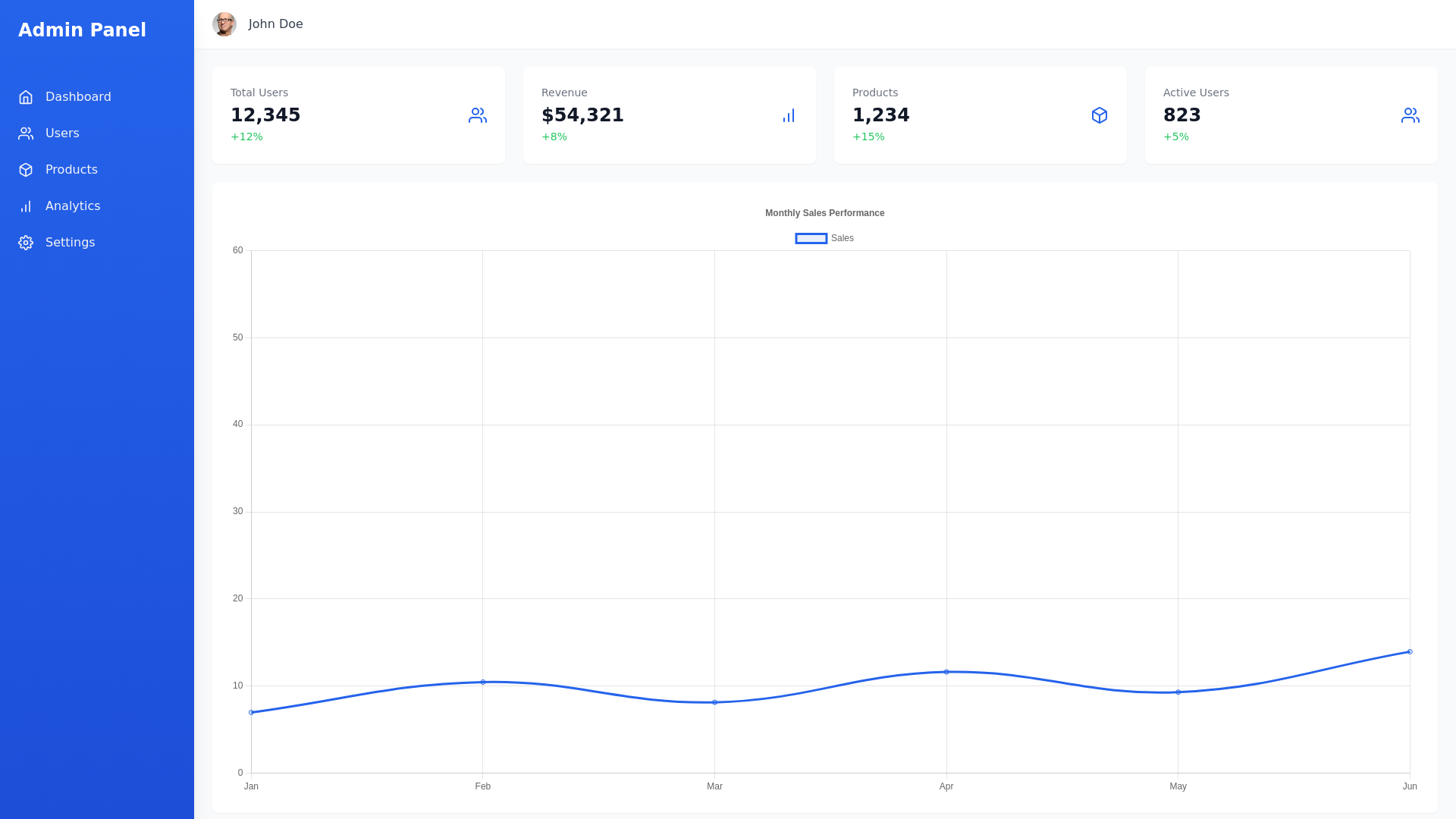
Task: Click the Settings gear icon in sidebar
Action: (26, 243)
